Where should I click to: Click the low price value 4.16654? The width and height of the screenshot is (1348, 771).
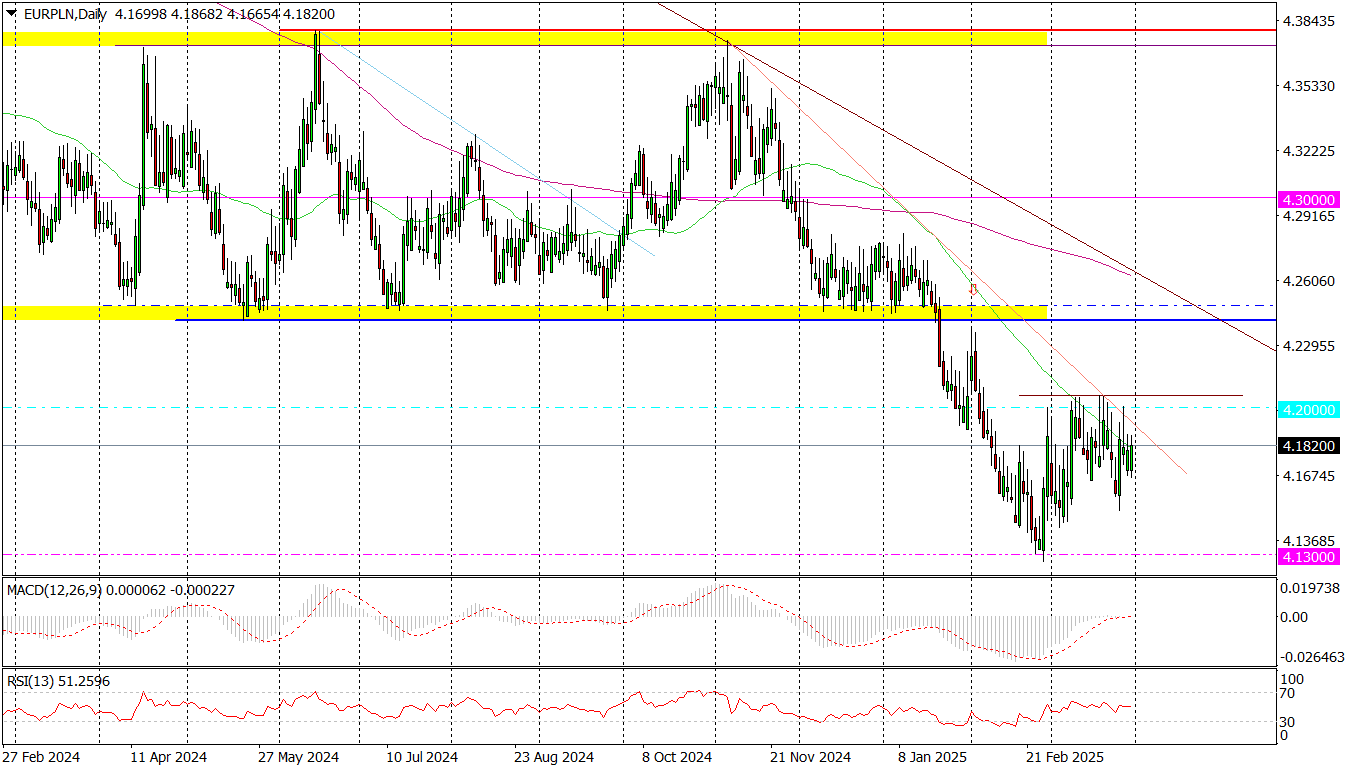pos(254,15)
